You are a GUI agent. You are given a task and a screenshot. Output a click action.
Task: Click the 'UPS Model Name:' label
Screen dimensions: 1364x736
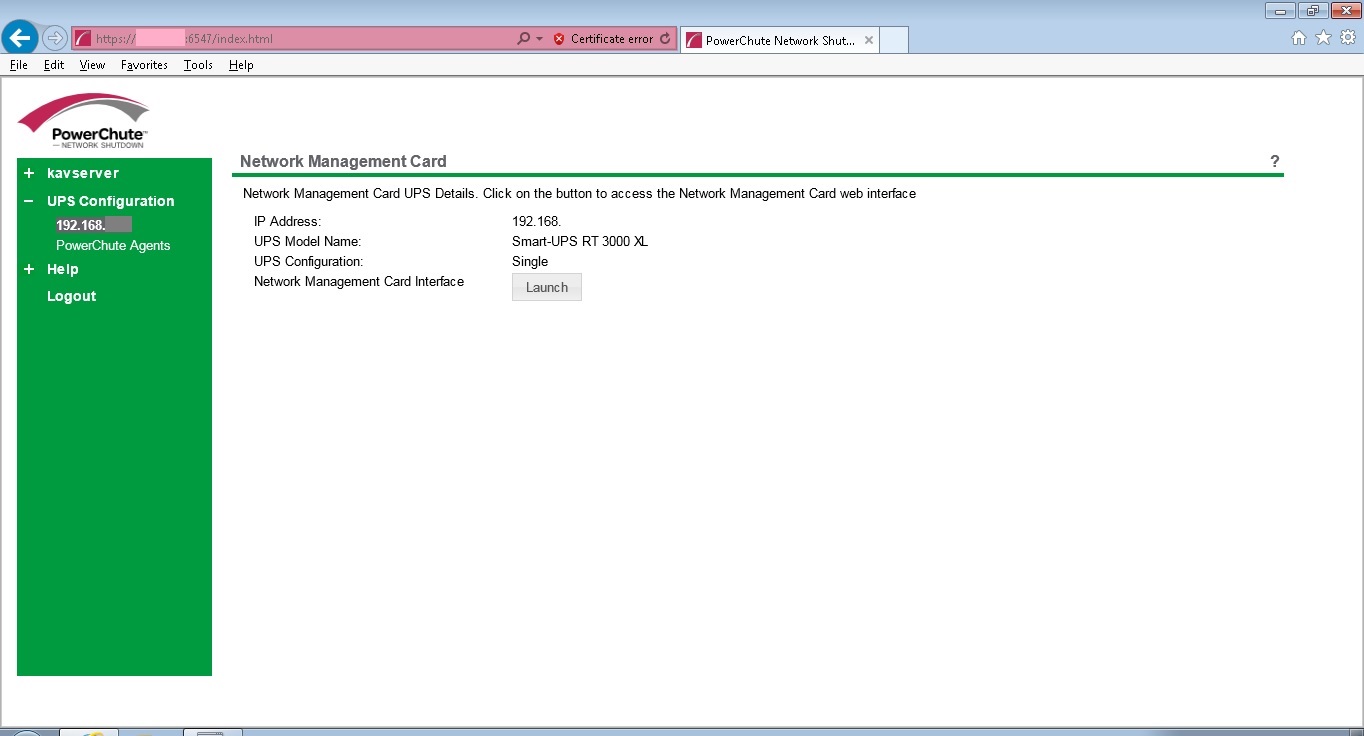[307, 241]
